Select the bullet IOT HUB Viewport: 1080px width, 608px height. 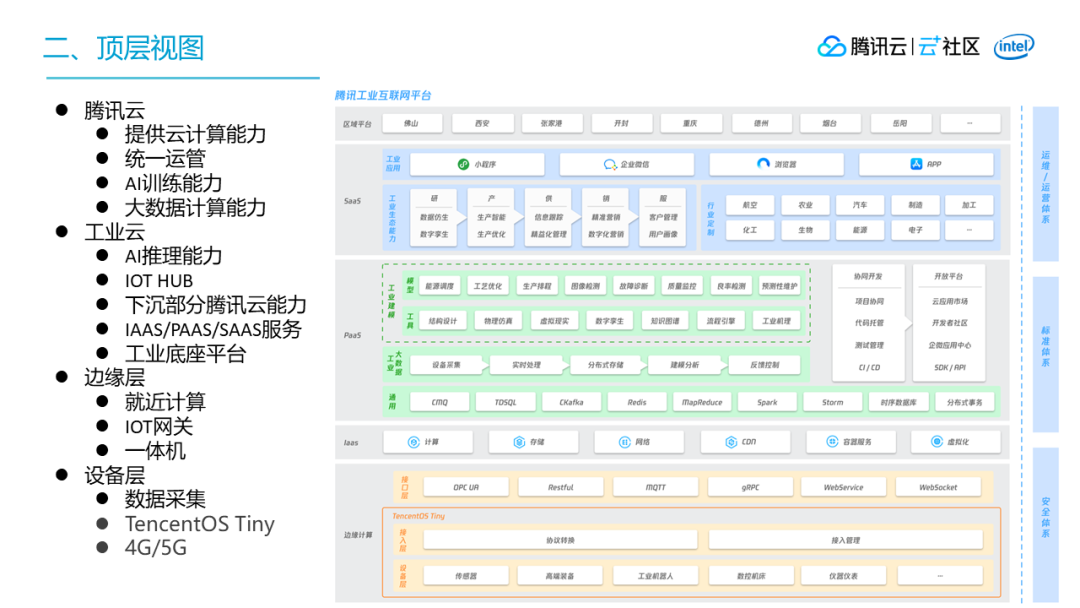[x=158, y=281]
